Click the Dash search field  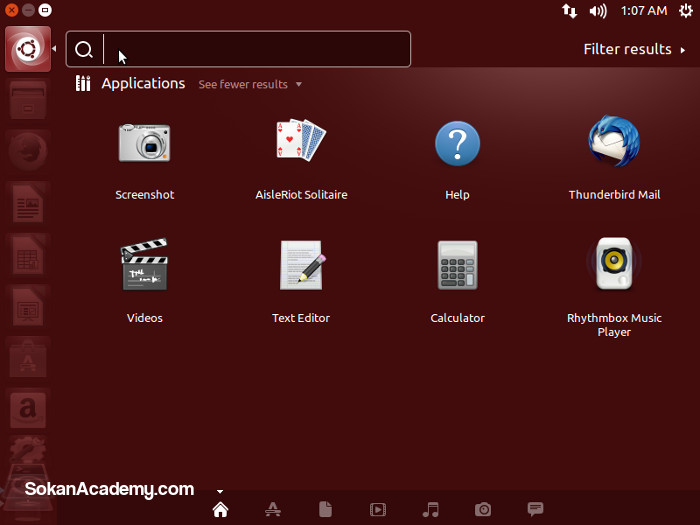coord(238,49)
